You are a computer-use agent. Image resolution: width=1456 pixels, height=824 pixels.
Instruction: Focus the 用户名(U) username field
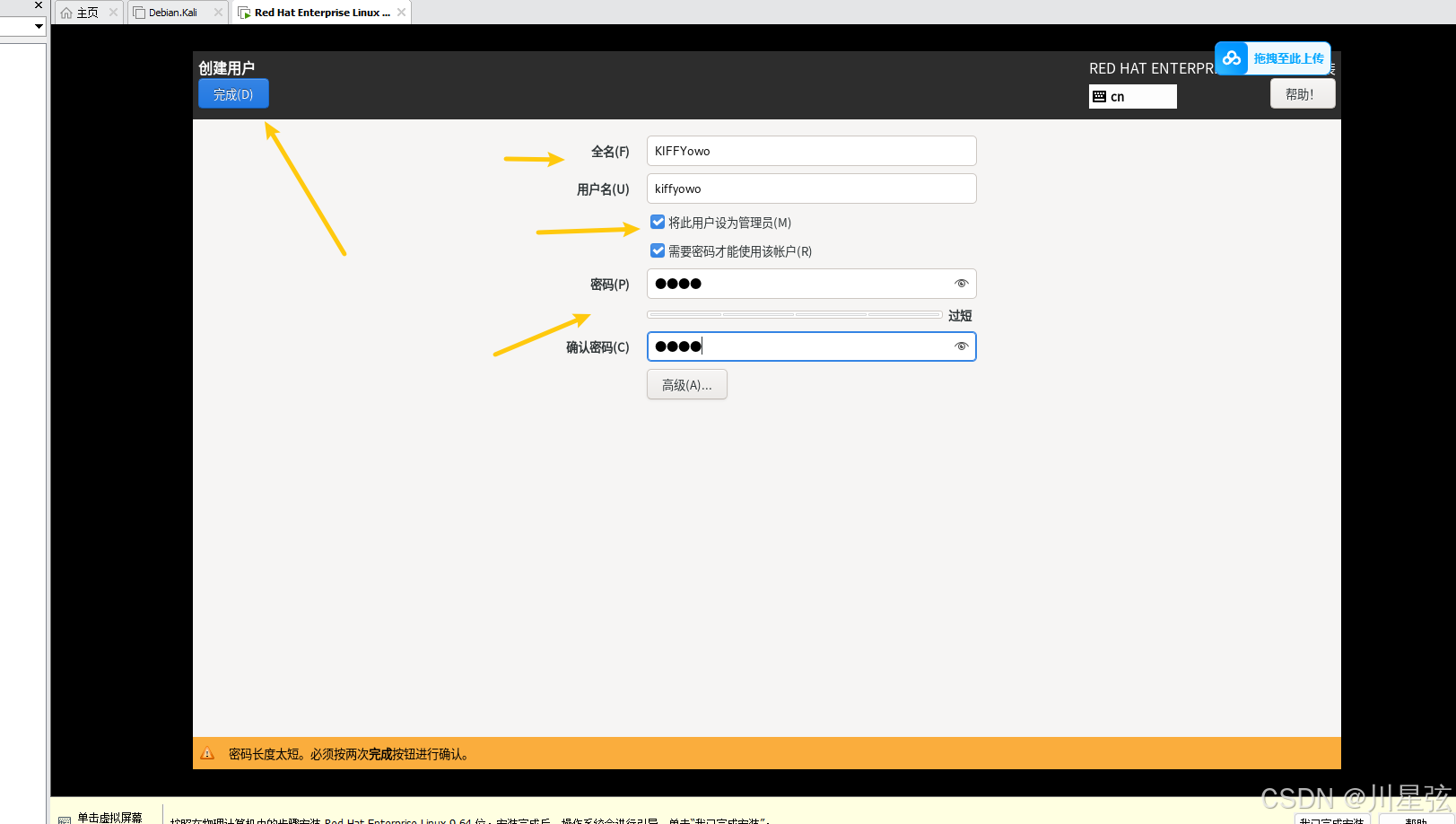[x=811, y=188]
